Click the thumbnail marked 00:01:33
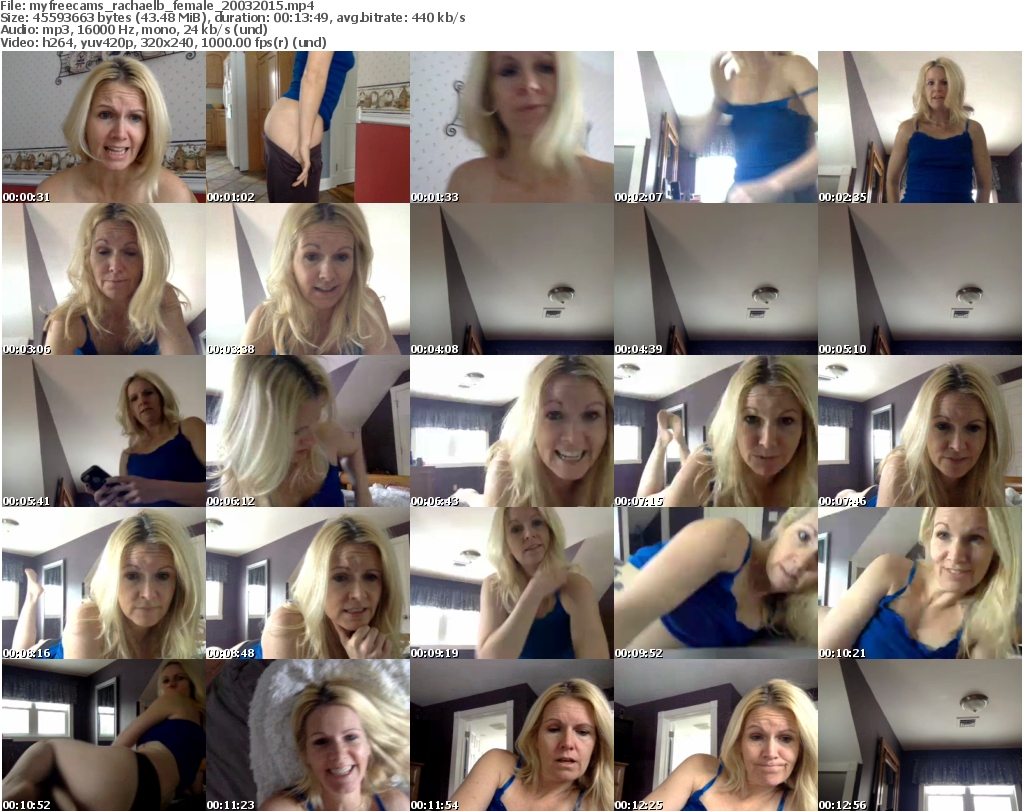Viewport: 1024px width, 811px height. click(x=512, y=127)
